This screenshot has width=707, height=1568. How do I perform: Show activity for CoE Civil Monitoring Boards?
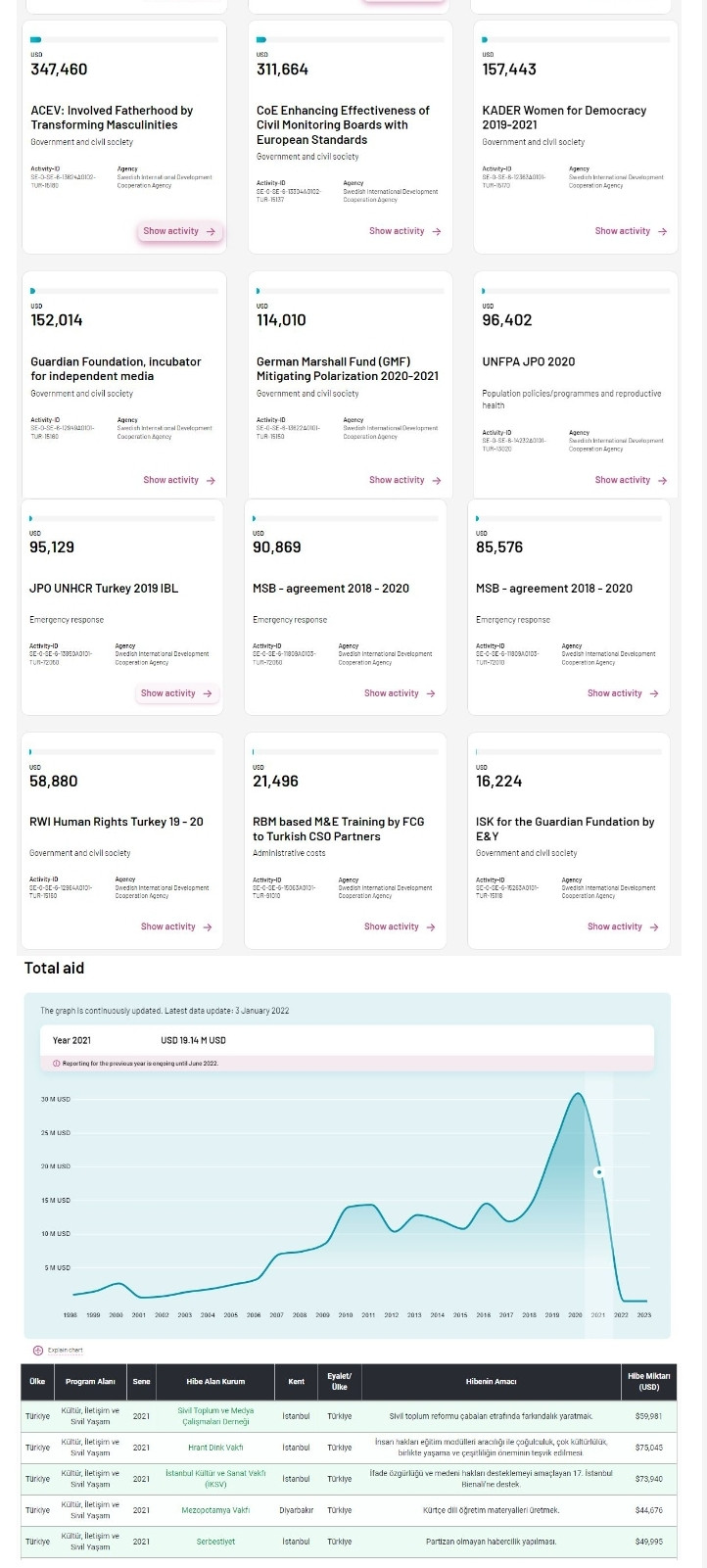[x=404, y=232]
